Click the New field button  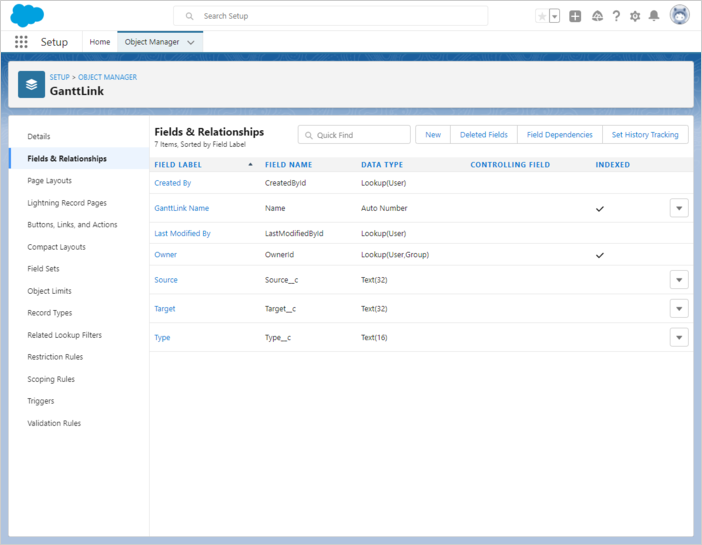(x=433, y=135)
